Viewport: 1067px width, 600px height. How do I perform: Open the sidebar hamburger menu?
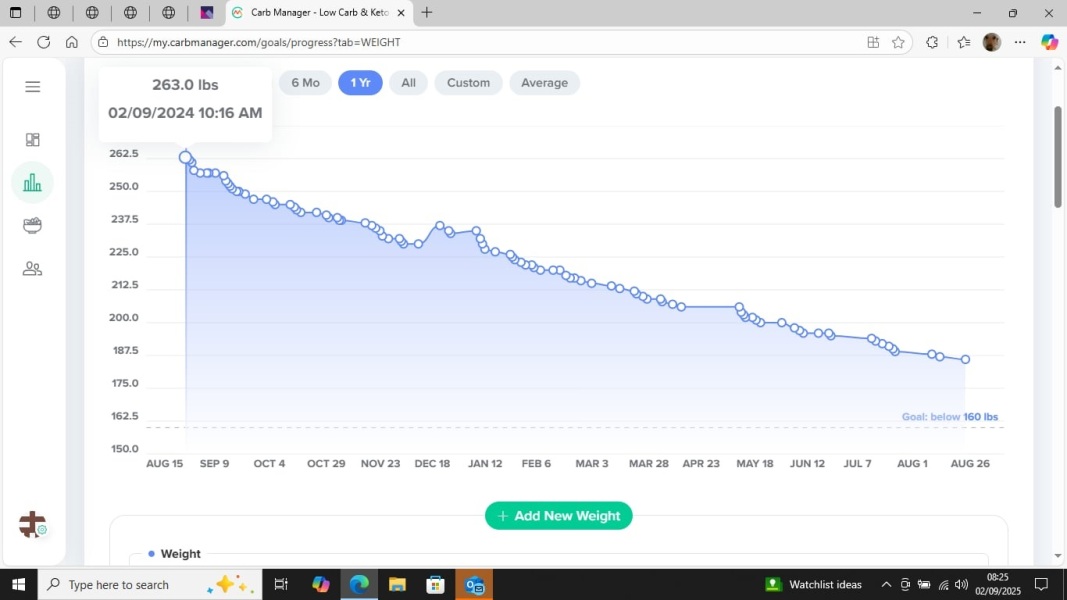pyautogui.click(x=33, y=87)
